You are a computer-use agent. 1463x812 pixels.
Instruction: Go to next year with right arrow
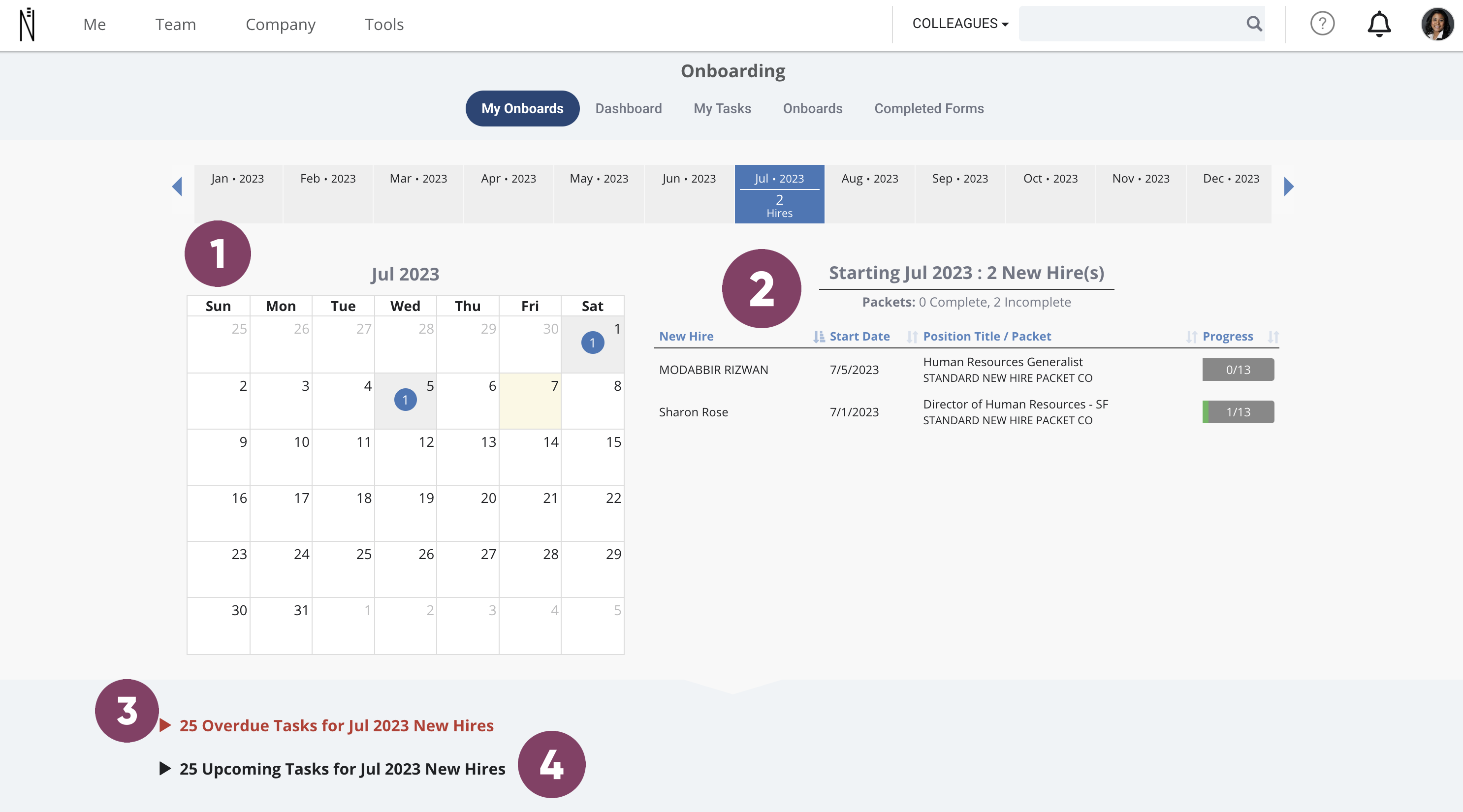(x=1289, y=186)
